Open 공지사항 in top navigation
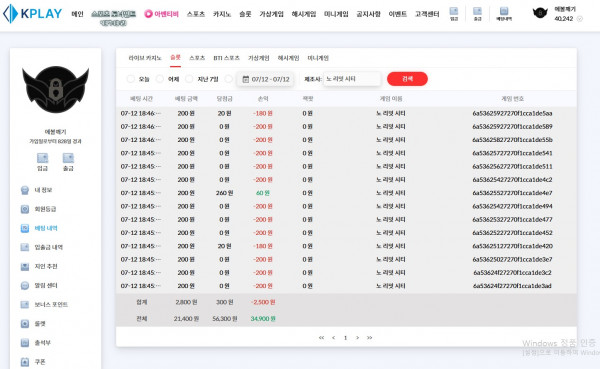This screenshot has height=369, width=600. 368,14
